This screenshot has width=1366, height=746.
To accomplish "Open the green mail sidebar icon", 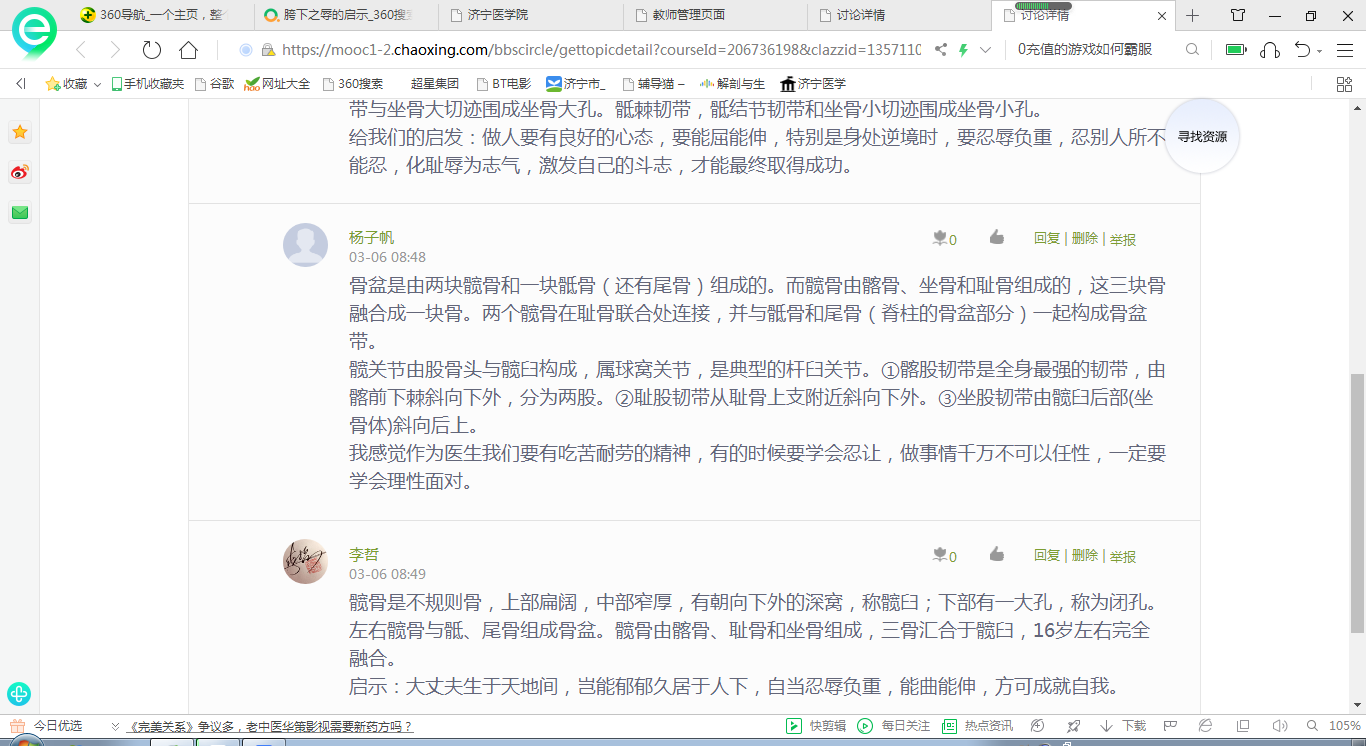I will coord(19,212).
